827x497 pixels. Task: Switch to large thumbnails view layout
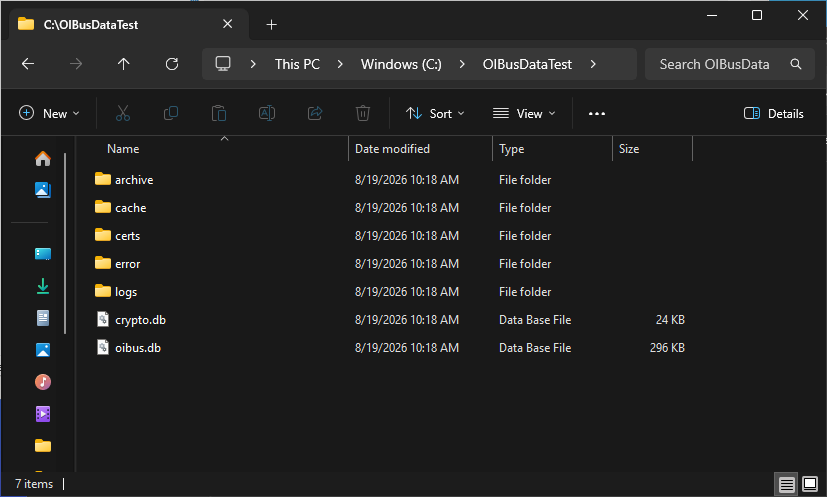click(810, 484)
